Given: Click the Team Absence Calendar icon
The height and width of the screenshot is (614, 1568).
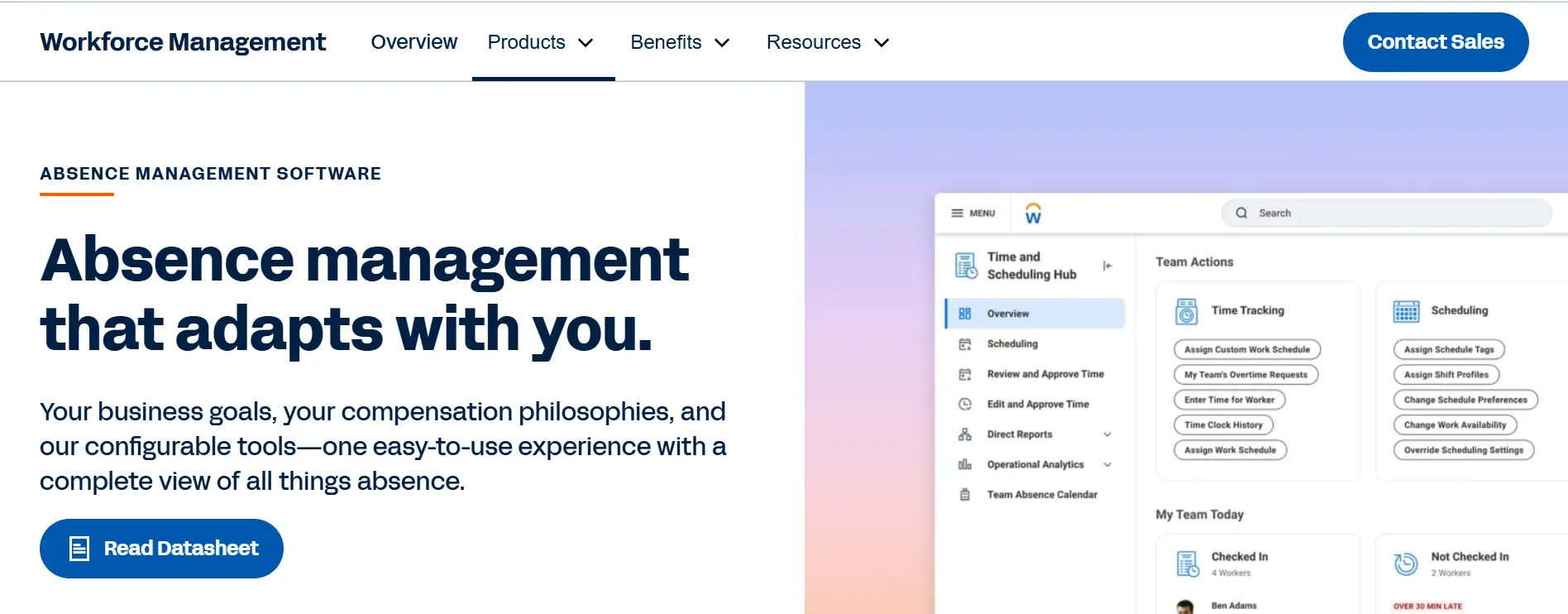Looking at the screenshot, I should (x=964, y=495).
